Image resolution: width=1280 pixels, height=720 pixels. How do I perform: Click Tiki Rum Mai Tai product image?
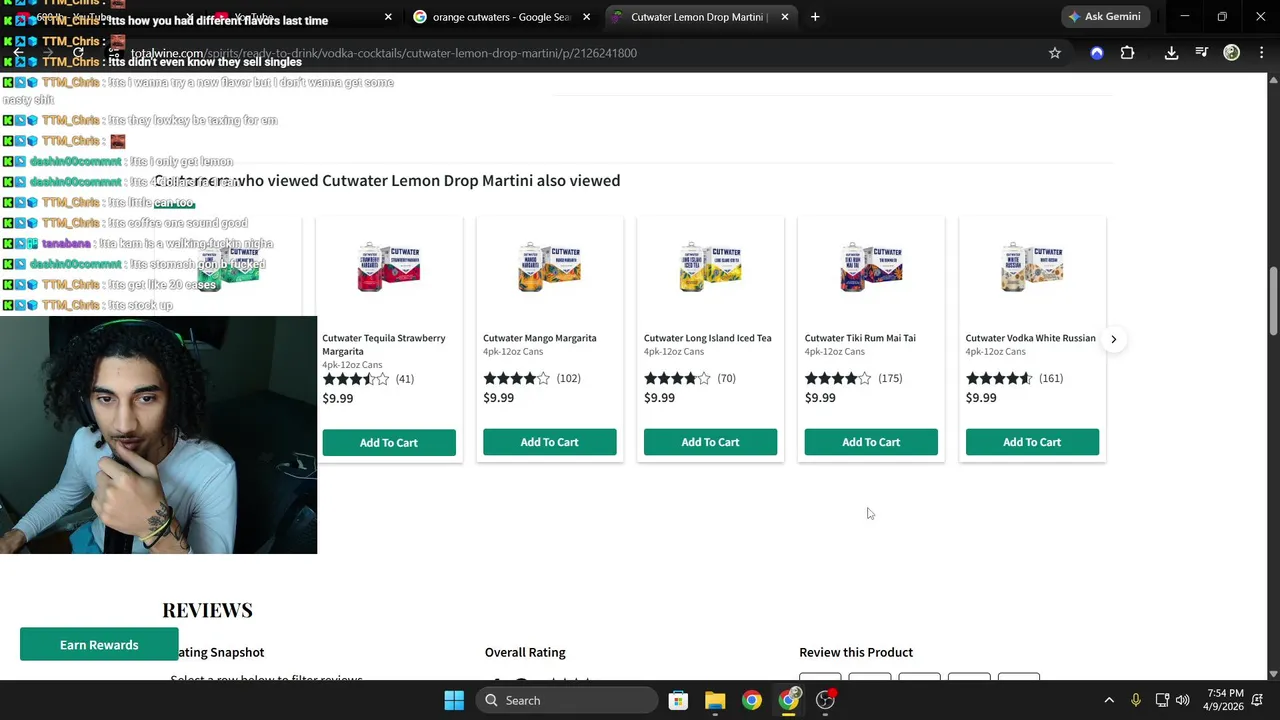[871, 267]
